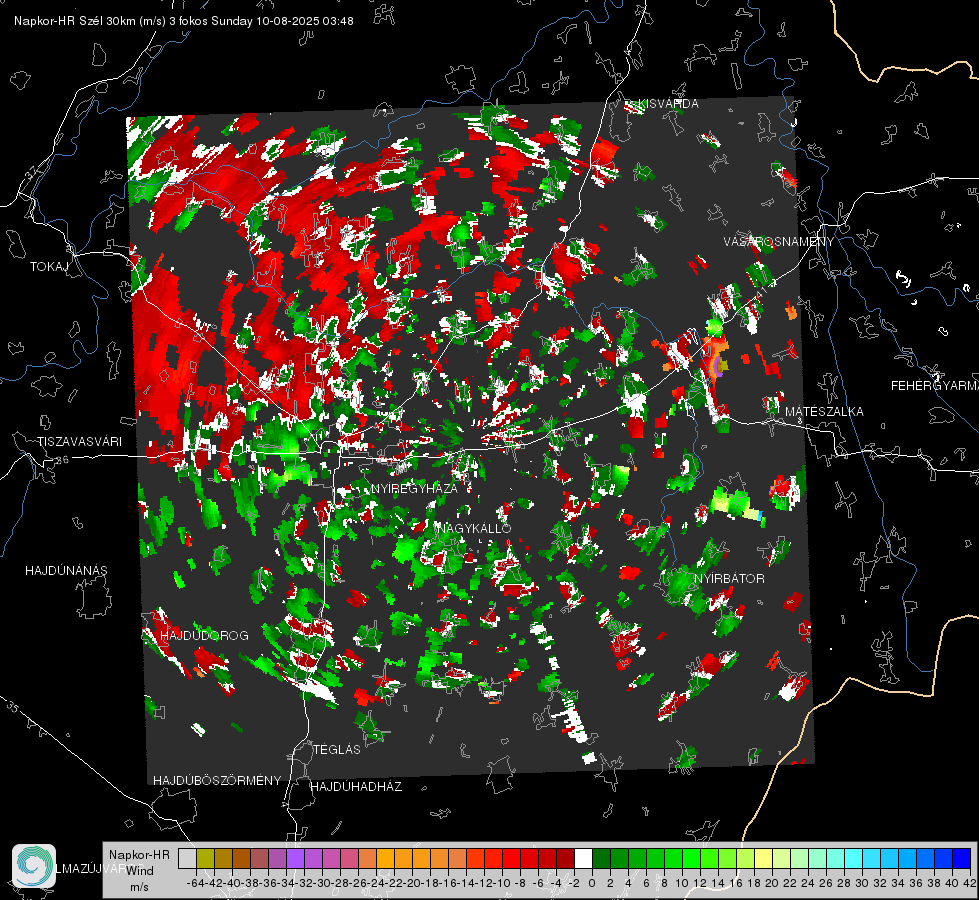Click the VÁSÁROSNAMÉNY town label

click(x=779, y=242)
